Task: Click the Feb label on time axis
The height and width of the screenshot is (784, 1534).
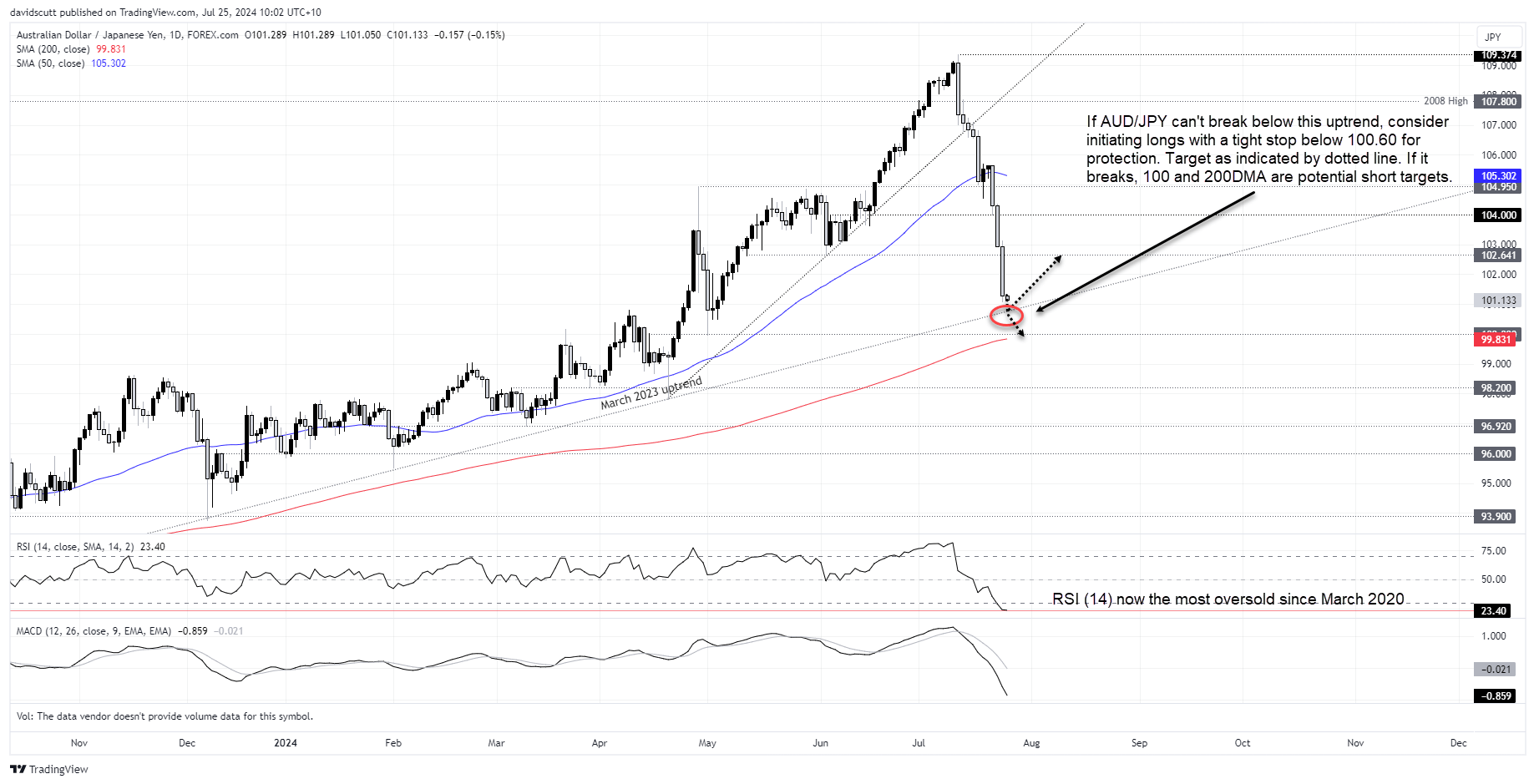Action: coord(393,743)
